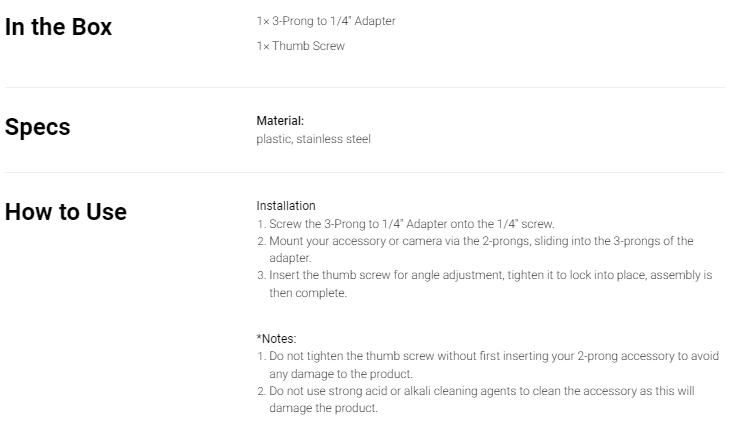This screenshot has height=445, width=733.
Task: Click installation step 1 about screwing adapter
Action: [x=406, y=224]
